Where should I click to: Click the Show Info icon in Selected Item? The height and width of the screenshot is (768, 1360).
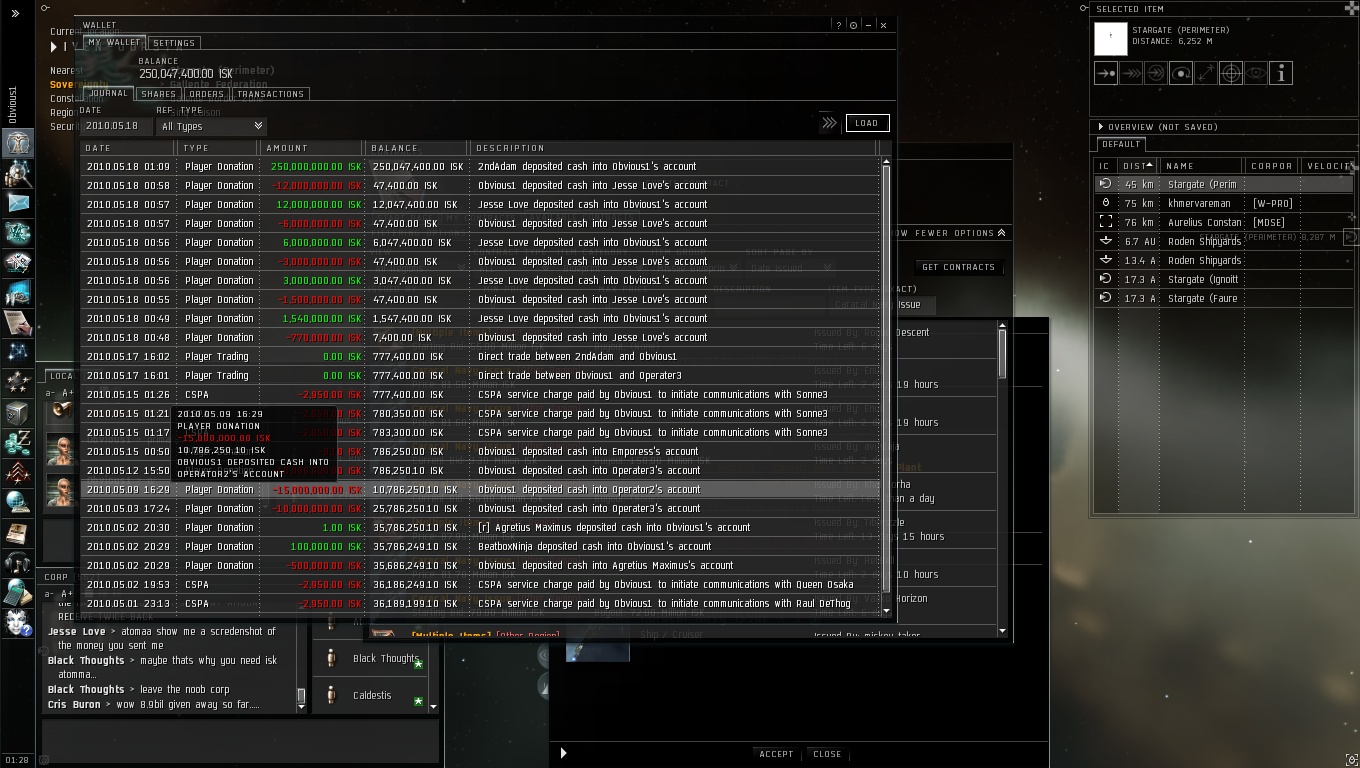(x=1281, y=73)
